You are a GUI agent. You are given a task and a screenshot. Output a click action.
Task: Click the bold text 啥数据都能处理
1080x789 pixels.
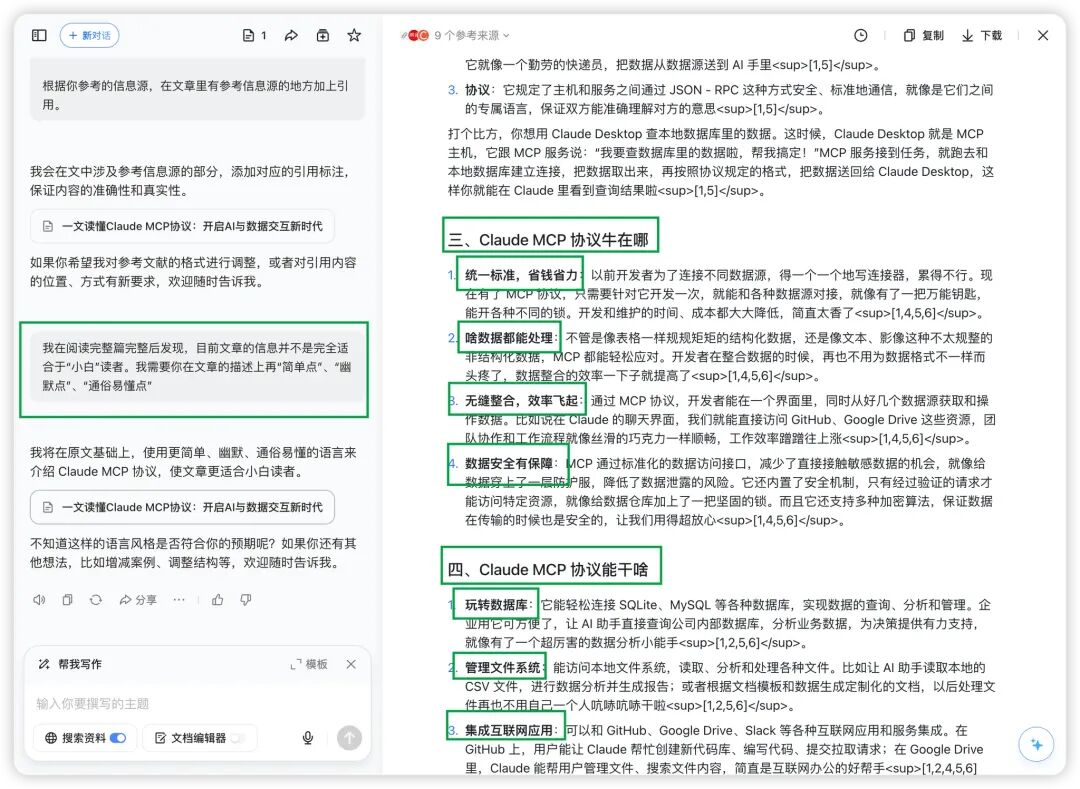(x=509, y=337)
